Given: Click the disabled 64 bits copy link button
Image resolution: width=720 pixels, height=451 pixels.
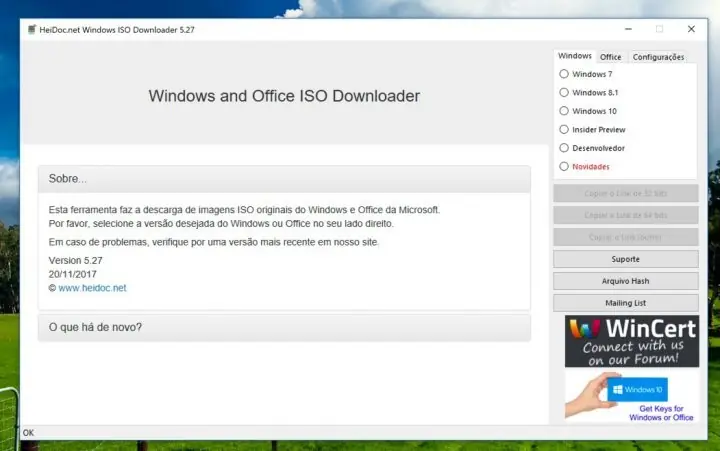Looking at the screenshot, I should tap(625, 215).
